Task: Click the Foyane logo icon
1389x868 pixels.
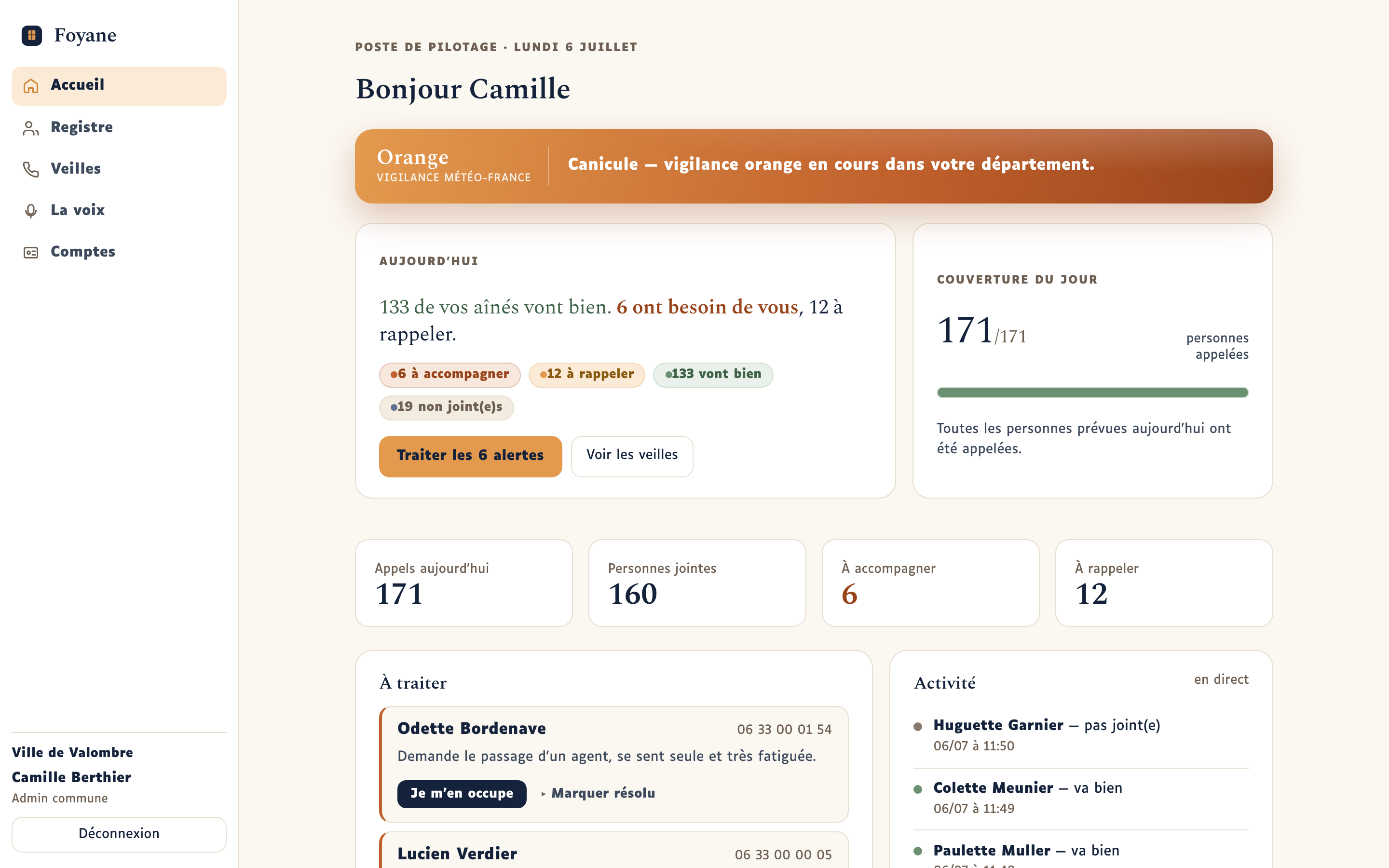Action: [x=31, y=36]
